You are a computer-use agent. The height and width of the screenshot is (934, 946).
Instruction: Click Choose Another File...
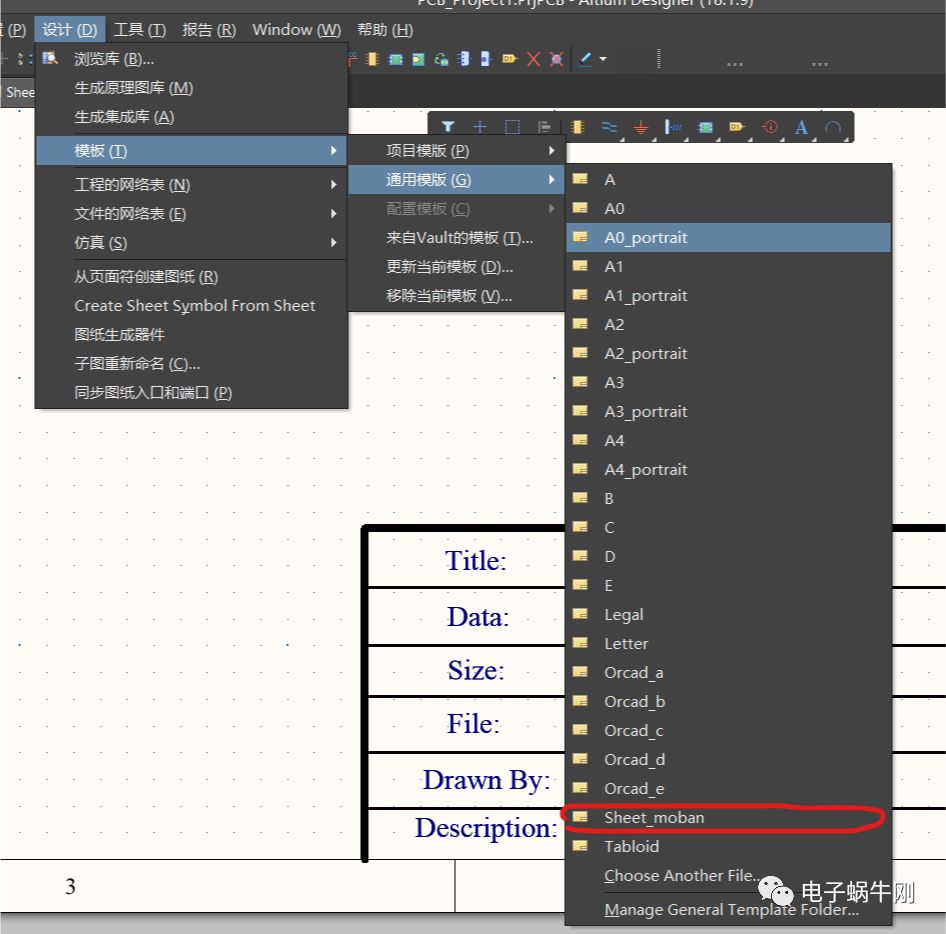728,875
